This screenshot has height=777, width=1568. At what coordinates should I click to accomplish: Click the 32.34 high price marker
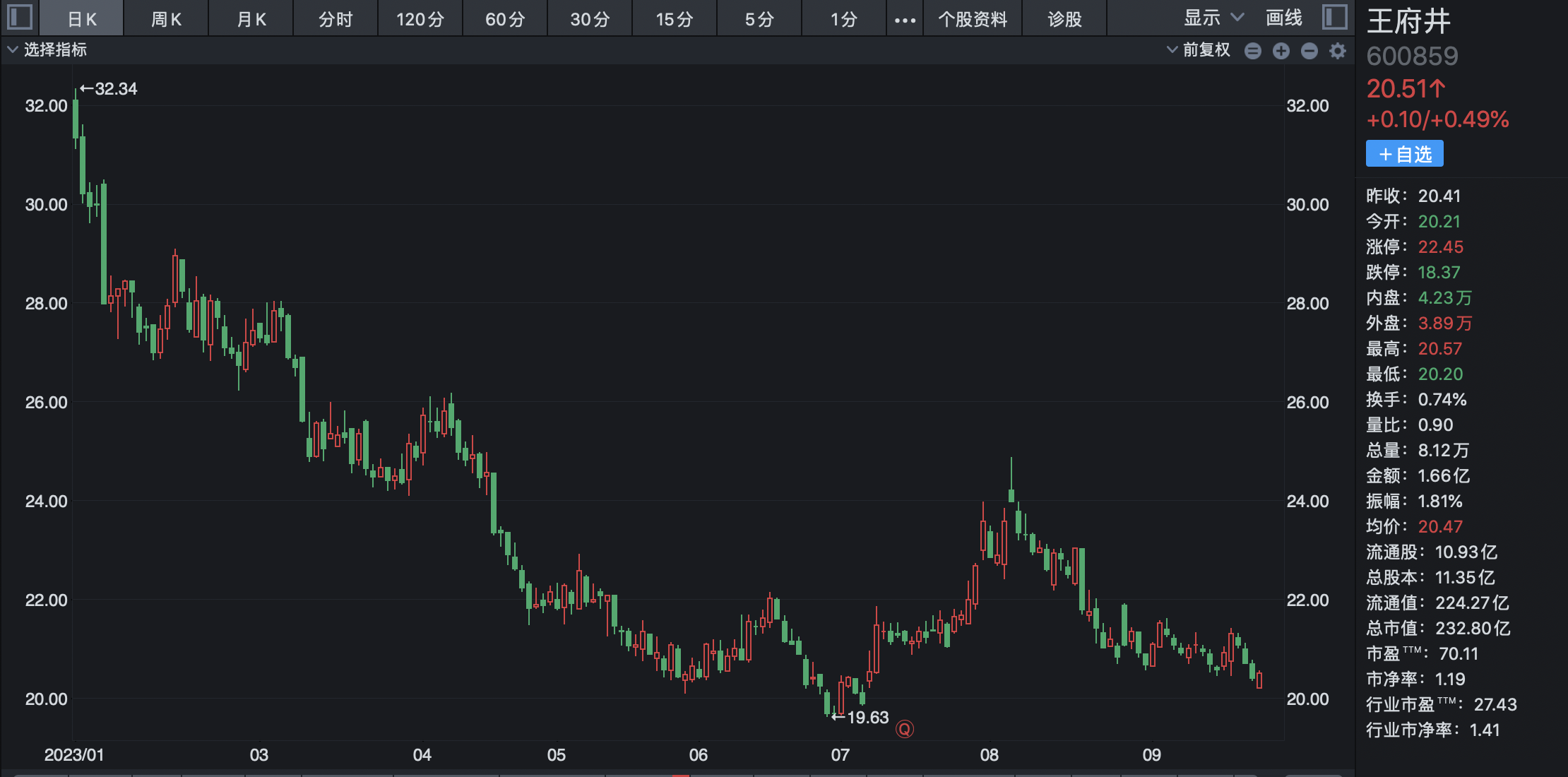pos(109,89)
